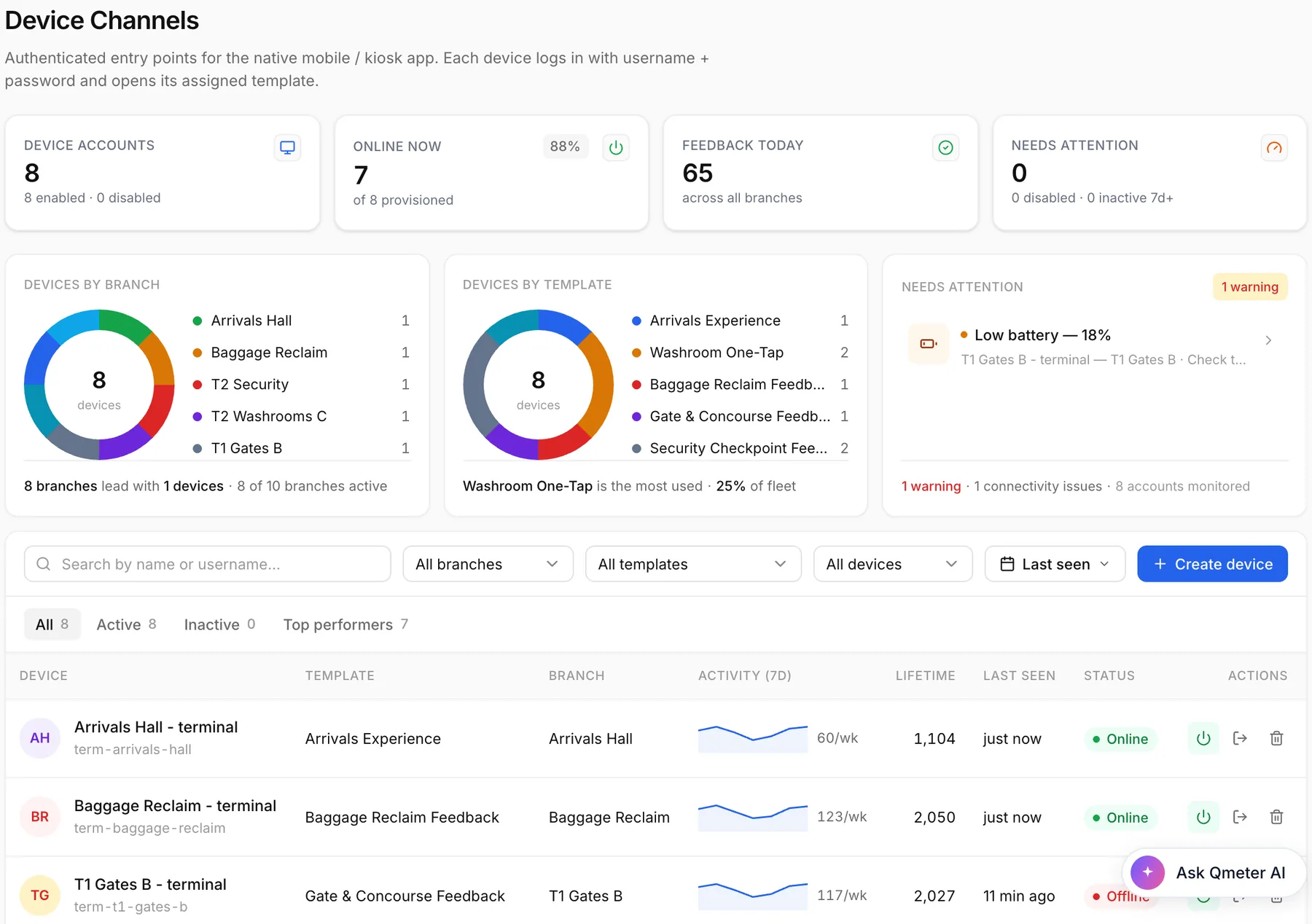Click Devices by Branch donut chart center

click(x=99, y=385)
